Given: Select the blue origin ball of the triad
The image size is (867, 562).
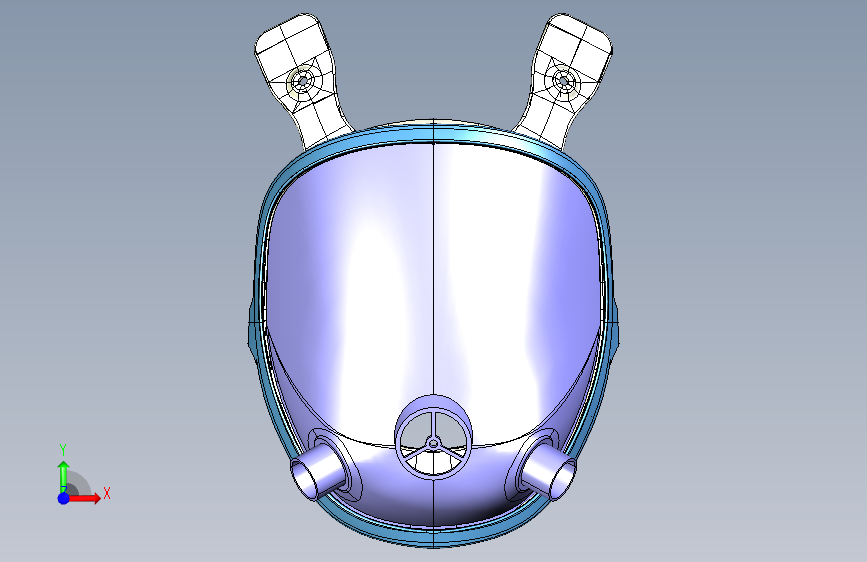Looking at the screenshot, I should coord(64,498).
